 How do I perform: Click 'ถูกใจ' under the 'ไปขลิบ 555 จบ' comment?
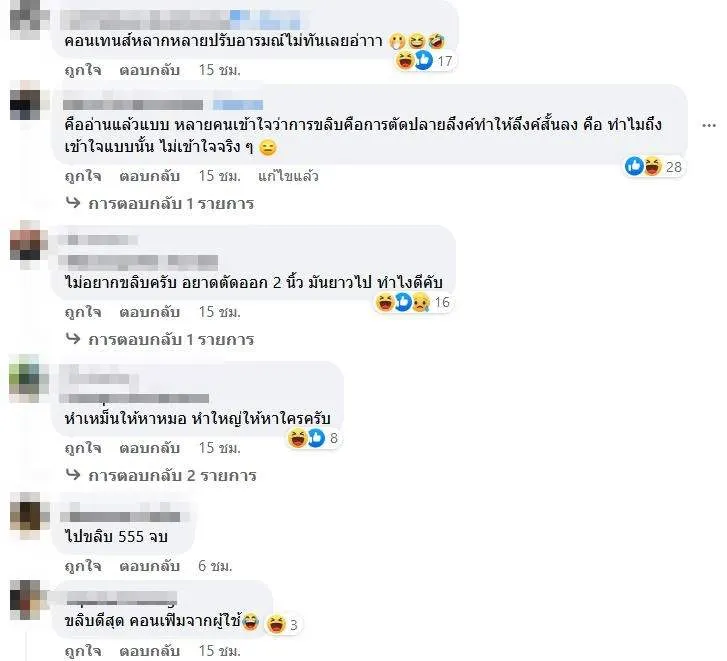tap(83, 566)
